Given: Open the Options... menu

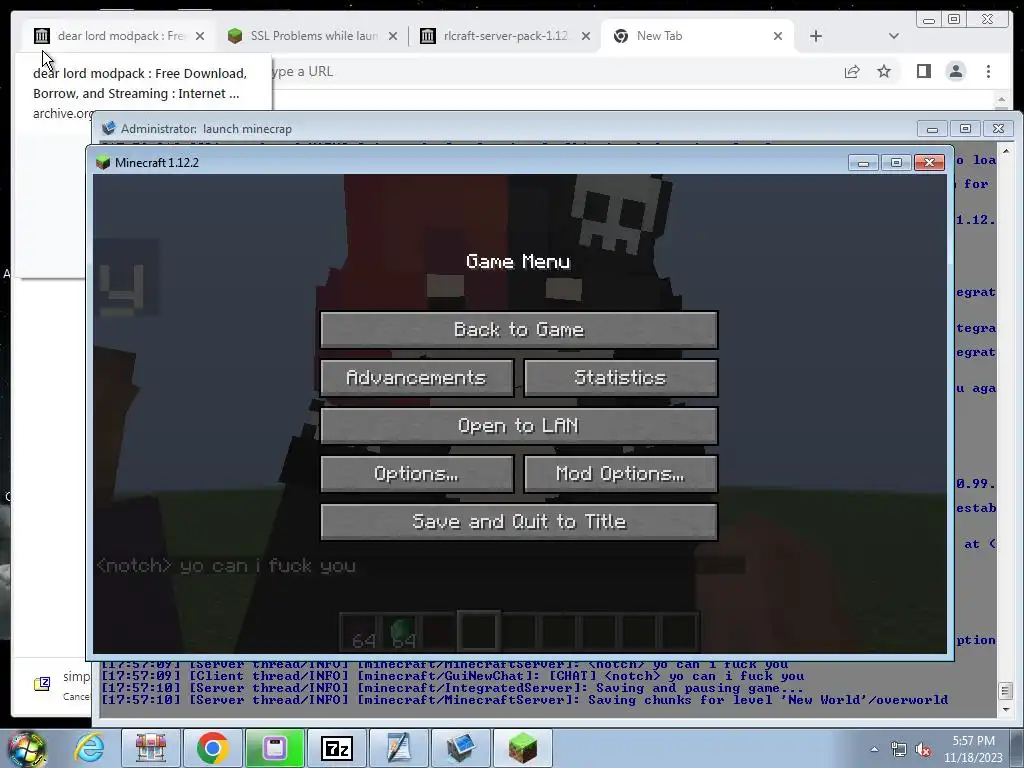Looking at the screenshot, I should 417,473.
